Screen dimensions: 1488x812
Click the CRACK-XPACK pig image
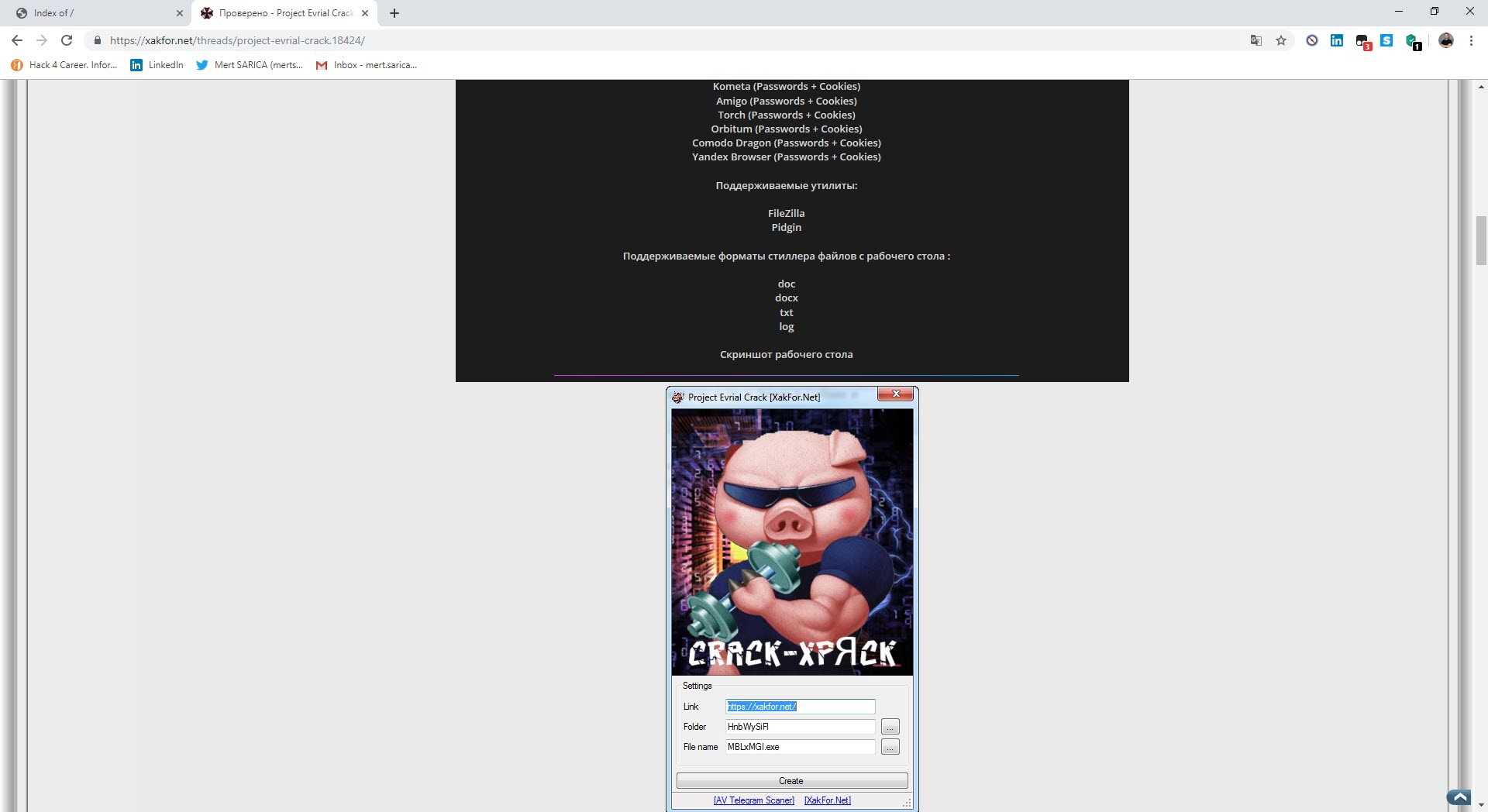pyautogui.click(x=792, y=542)
